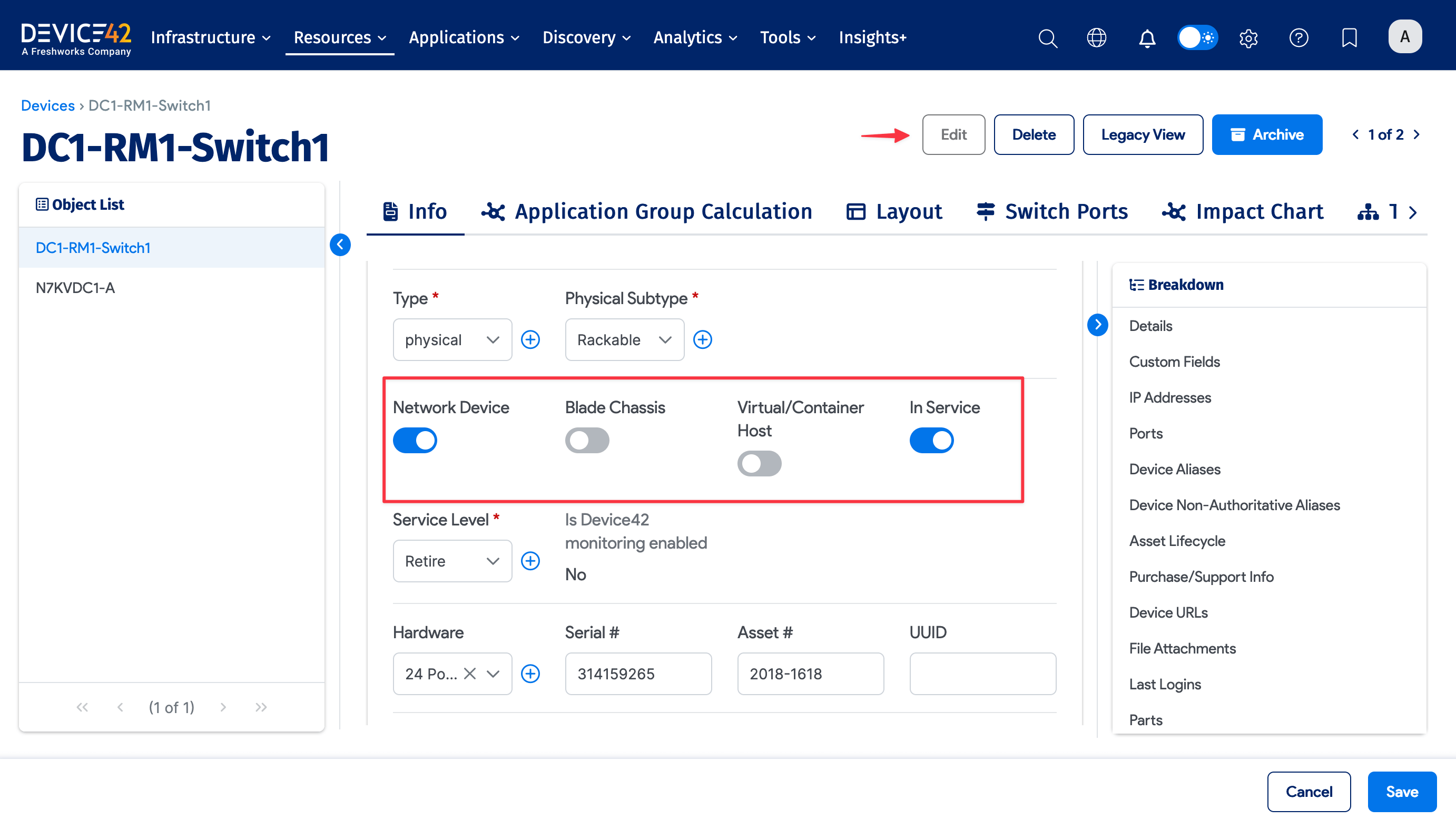Image resolution: width=1456 pixels, height=819 pixels.
Task: Switch to the Switch Ports tab
Action: 1052,211
